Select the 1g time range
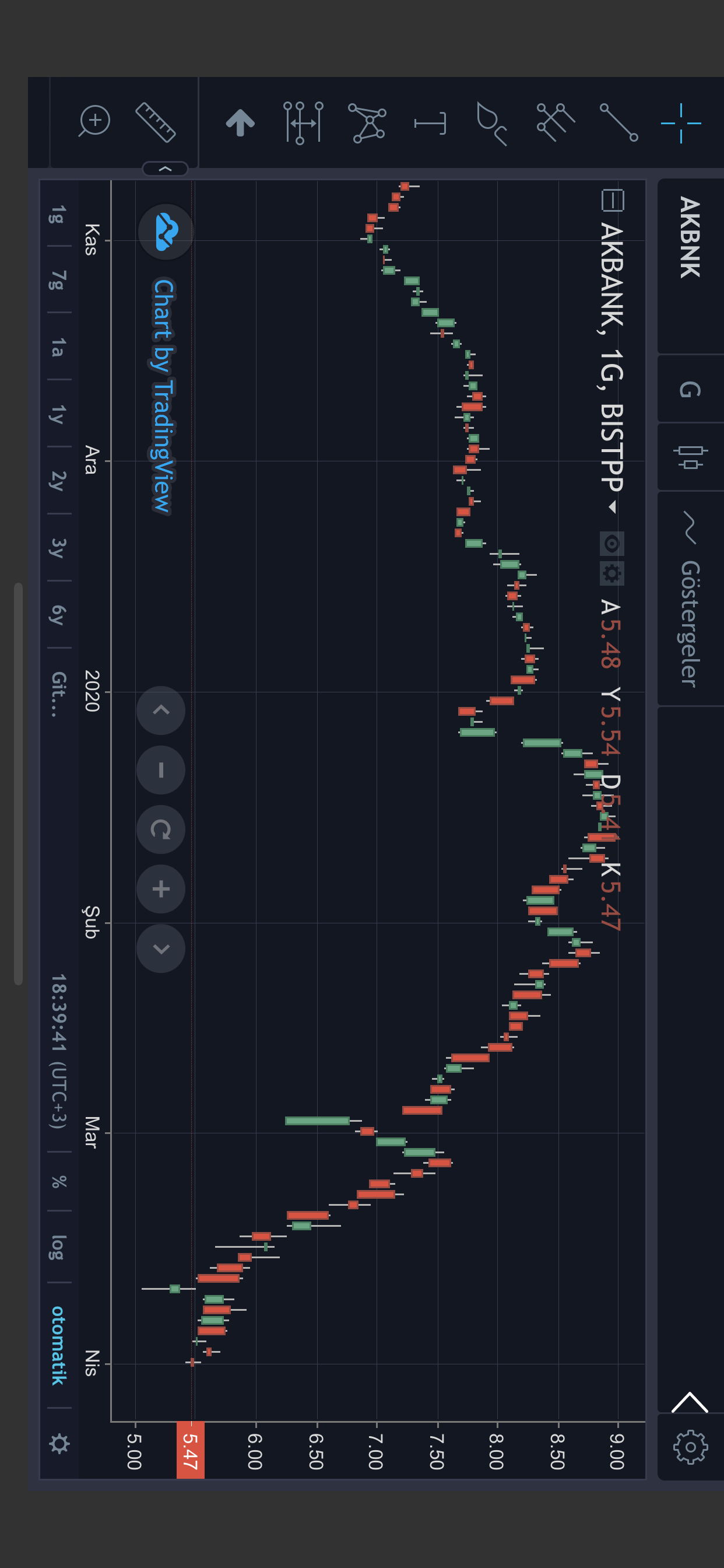Screen dimensions: 724x1568 (x=58, y=214)
